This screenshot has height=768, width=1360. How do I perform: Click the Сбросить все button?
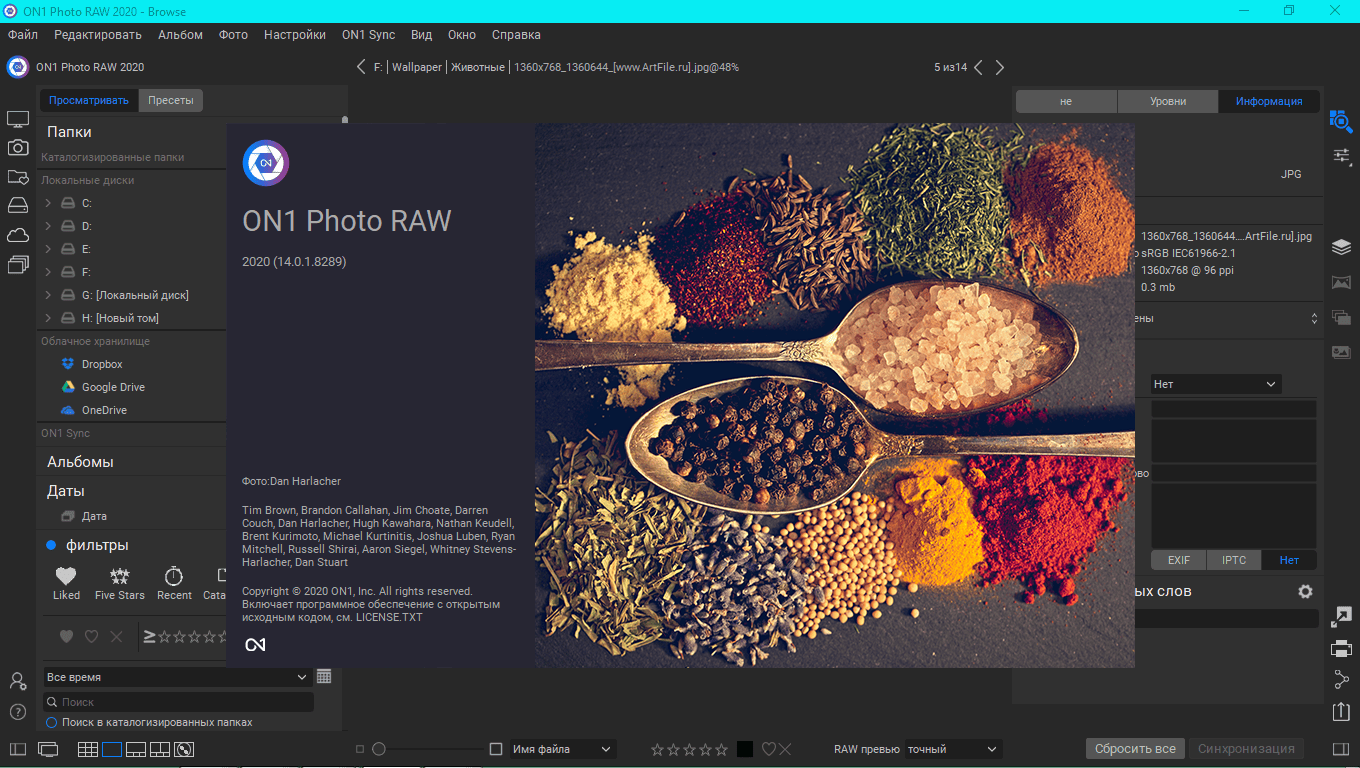1135,749
